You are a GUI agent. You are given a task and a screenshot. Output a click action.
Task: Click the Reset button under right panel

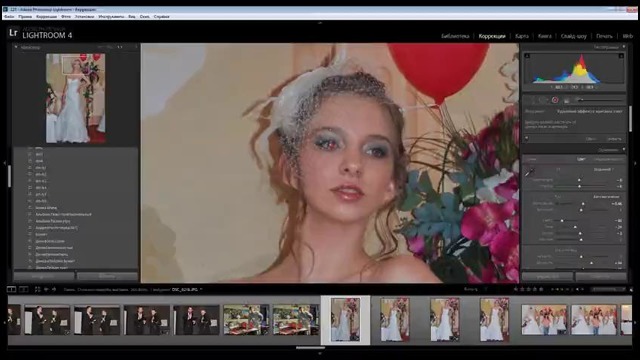click(x=601, y=276)
